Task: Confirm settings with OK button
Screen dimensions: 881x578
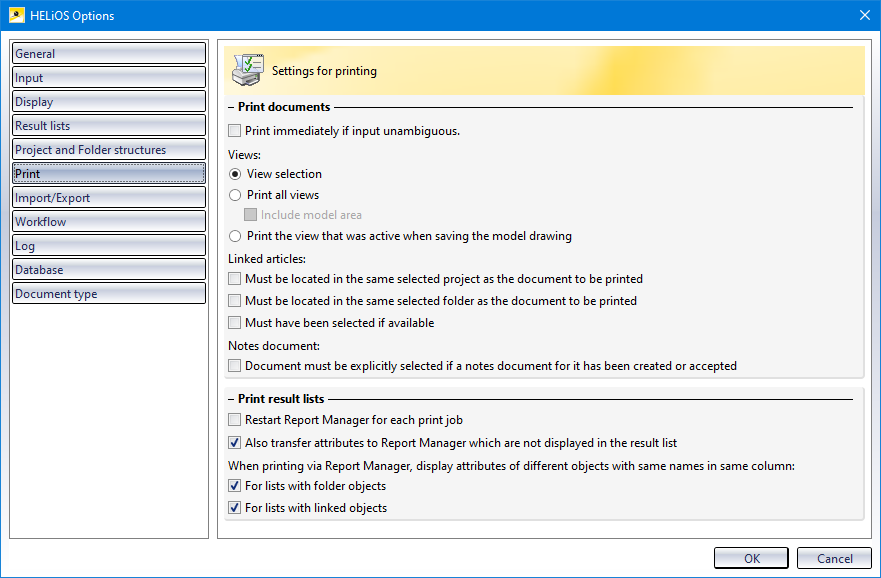Action: pos(751,558)
